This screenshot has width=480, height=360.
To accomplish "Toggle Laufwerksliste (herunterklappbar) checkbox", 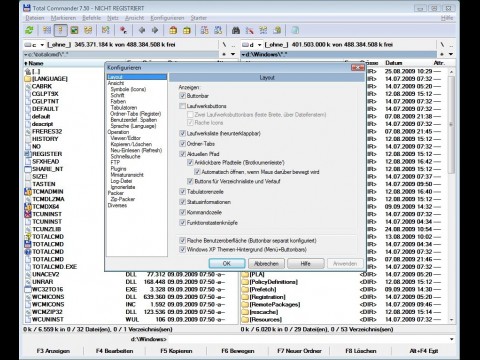I will (x=182, y=133).
